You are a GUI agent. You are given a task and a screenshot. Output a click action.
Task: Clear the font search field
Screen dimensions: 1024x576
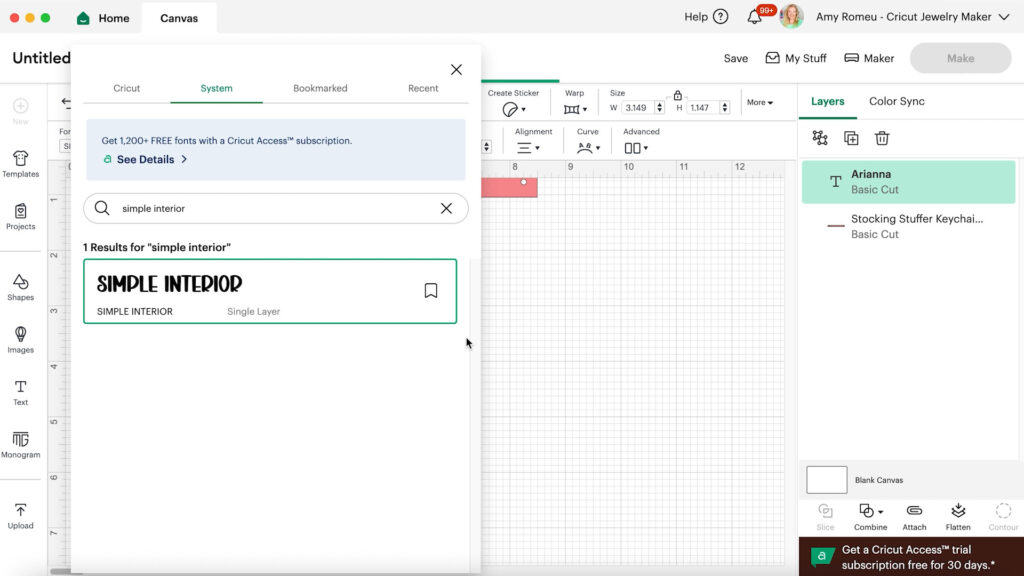(446, 208)
